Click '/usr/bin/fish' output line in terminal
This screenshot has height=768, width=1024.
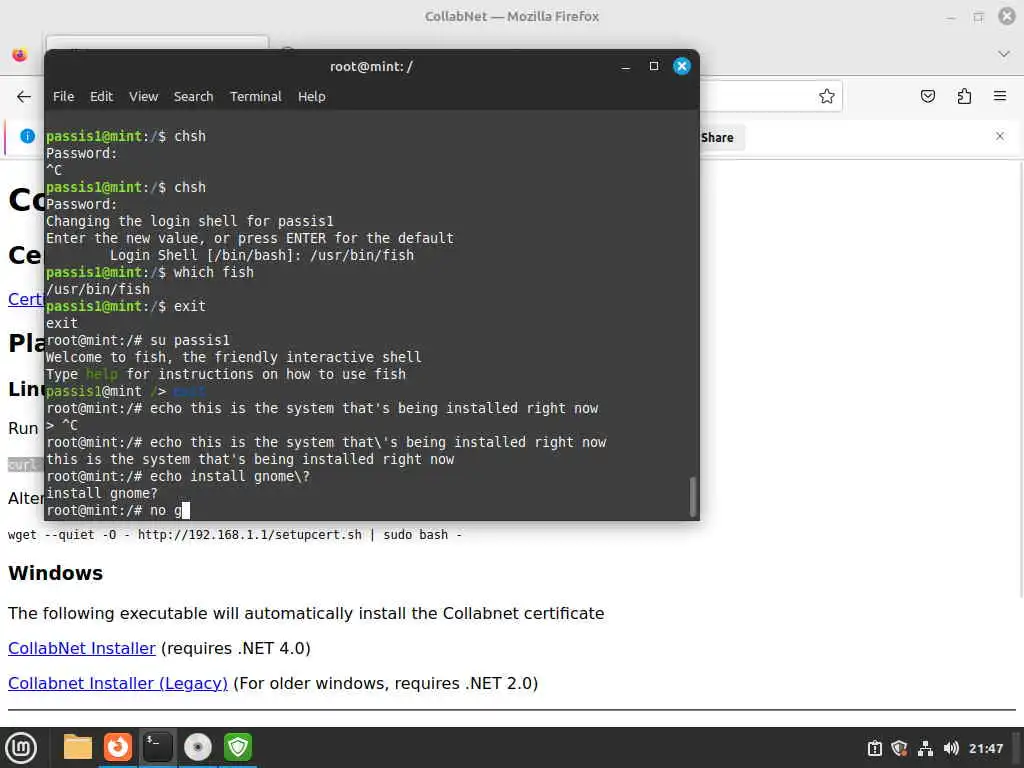coord(97,289)
